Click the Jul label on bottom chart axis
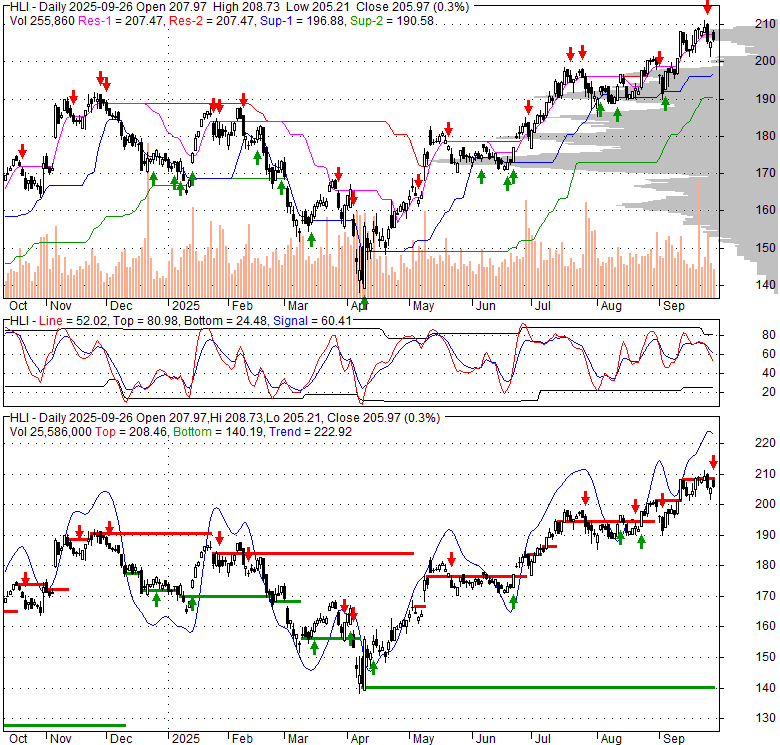The height and width of the screenshot is (745, 780). [x=542, y=739]
